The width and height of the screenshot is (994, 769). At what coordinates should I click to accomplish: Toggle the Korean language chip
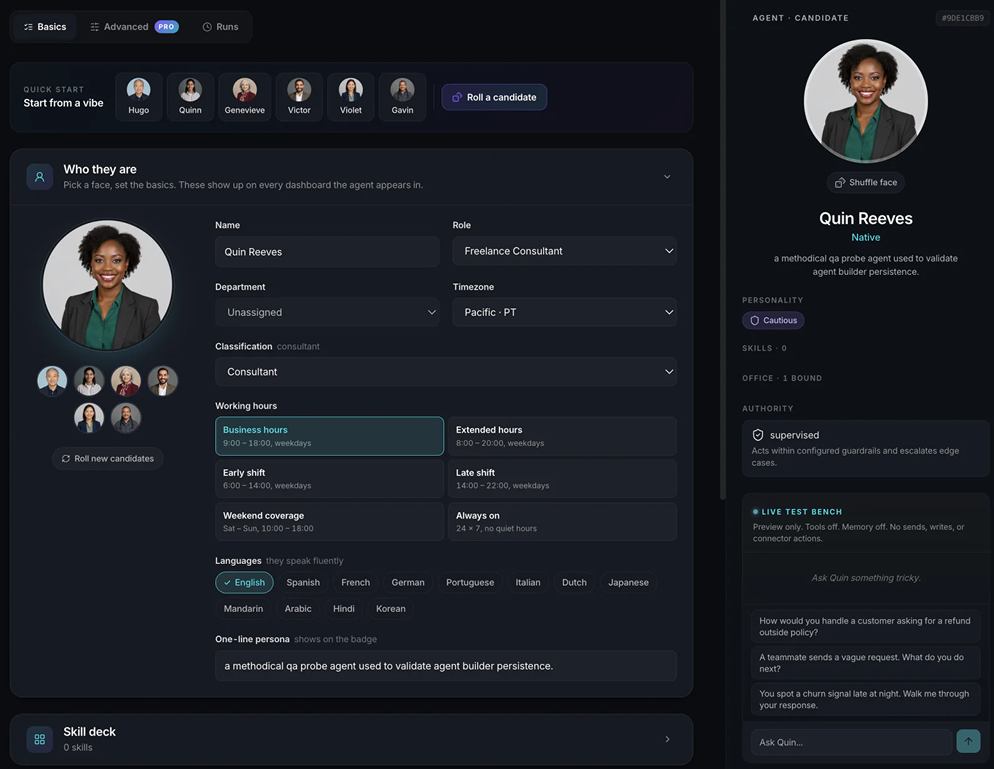pos(390,609)
